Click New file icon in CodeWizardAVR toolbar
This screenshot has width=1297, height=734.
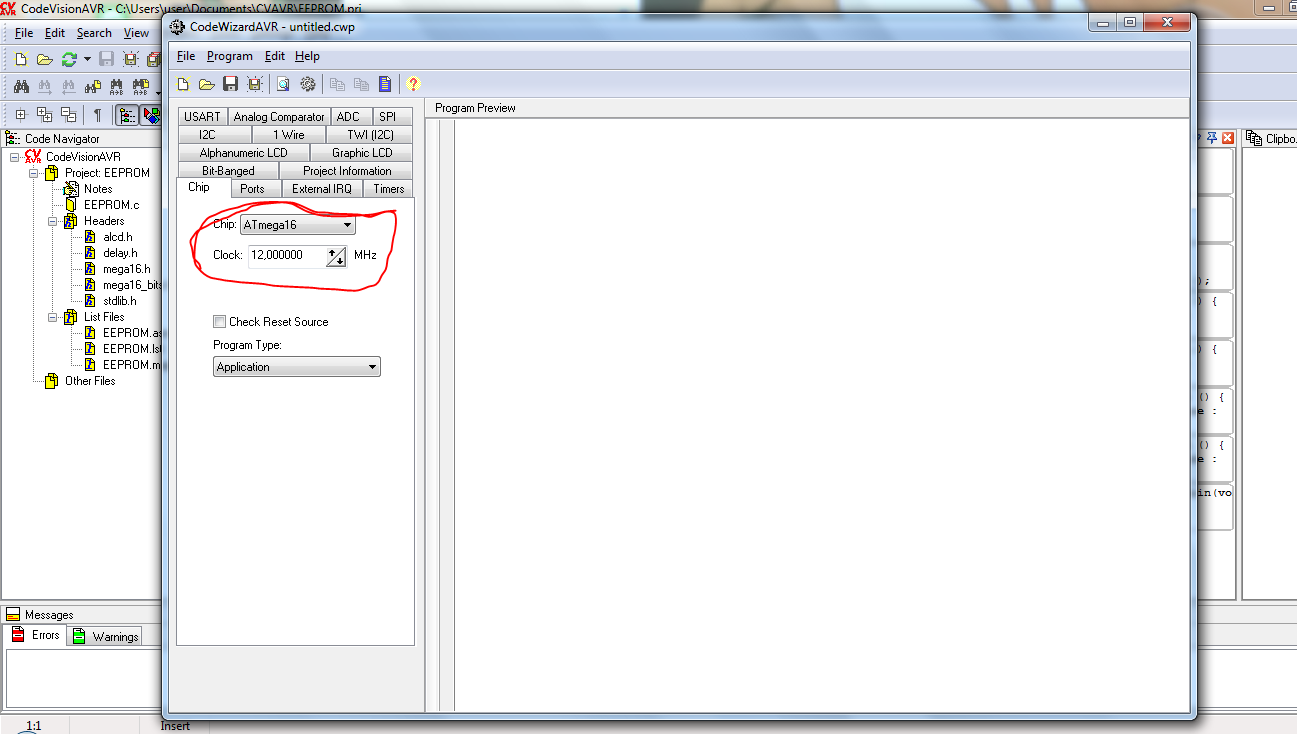click(183, 84)
